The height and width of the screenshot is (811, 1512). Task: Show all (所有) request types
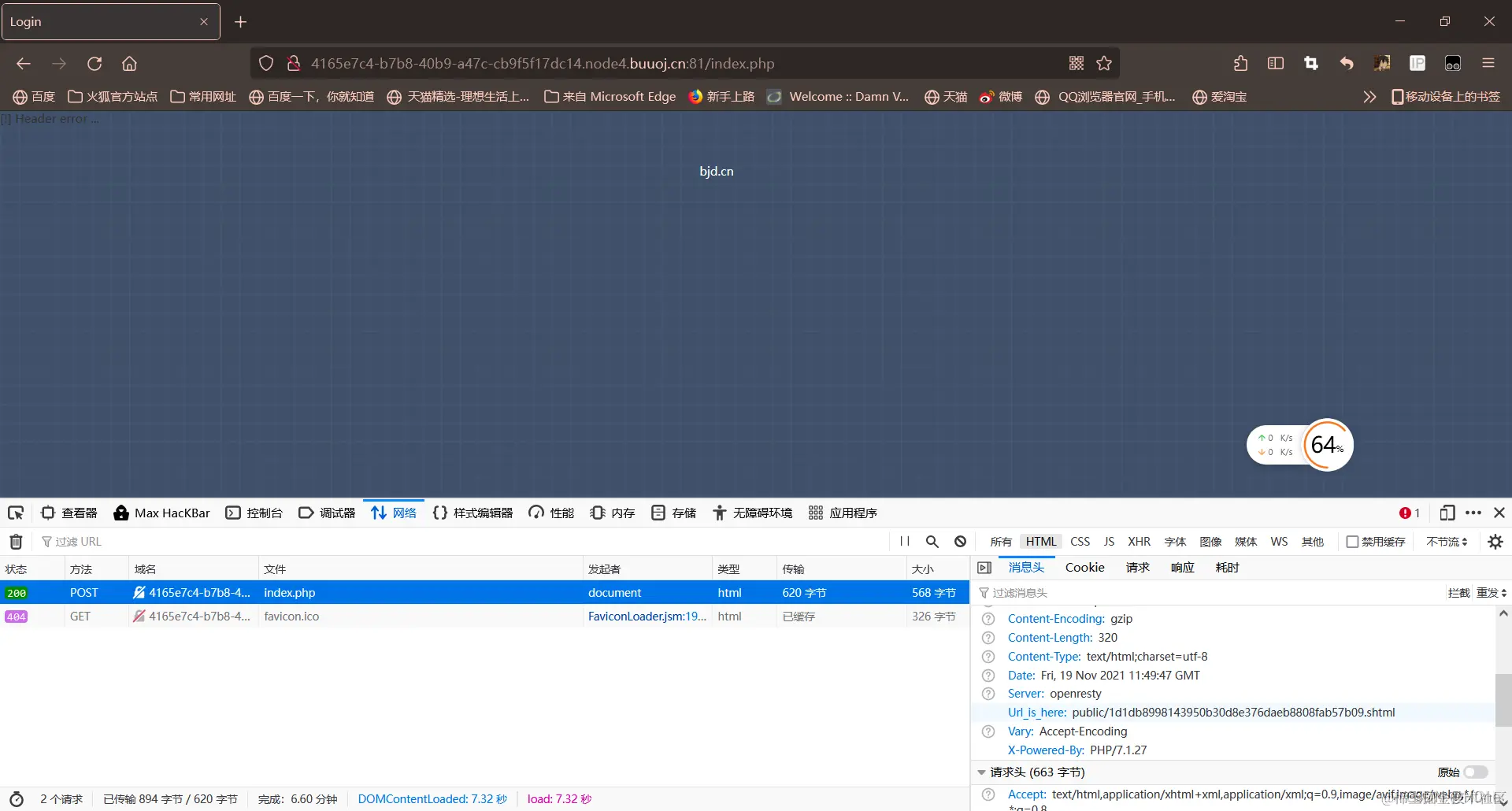click(1001, 542)
